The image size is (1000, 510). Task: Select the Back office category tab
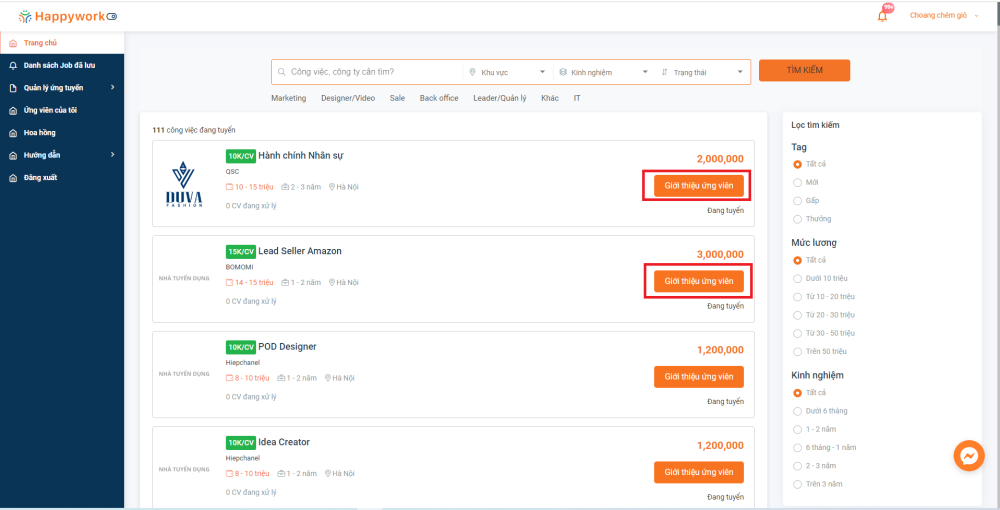point(439,98)
